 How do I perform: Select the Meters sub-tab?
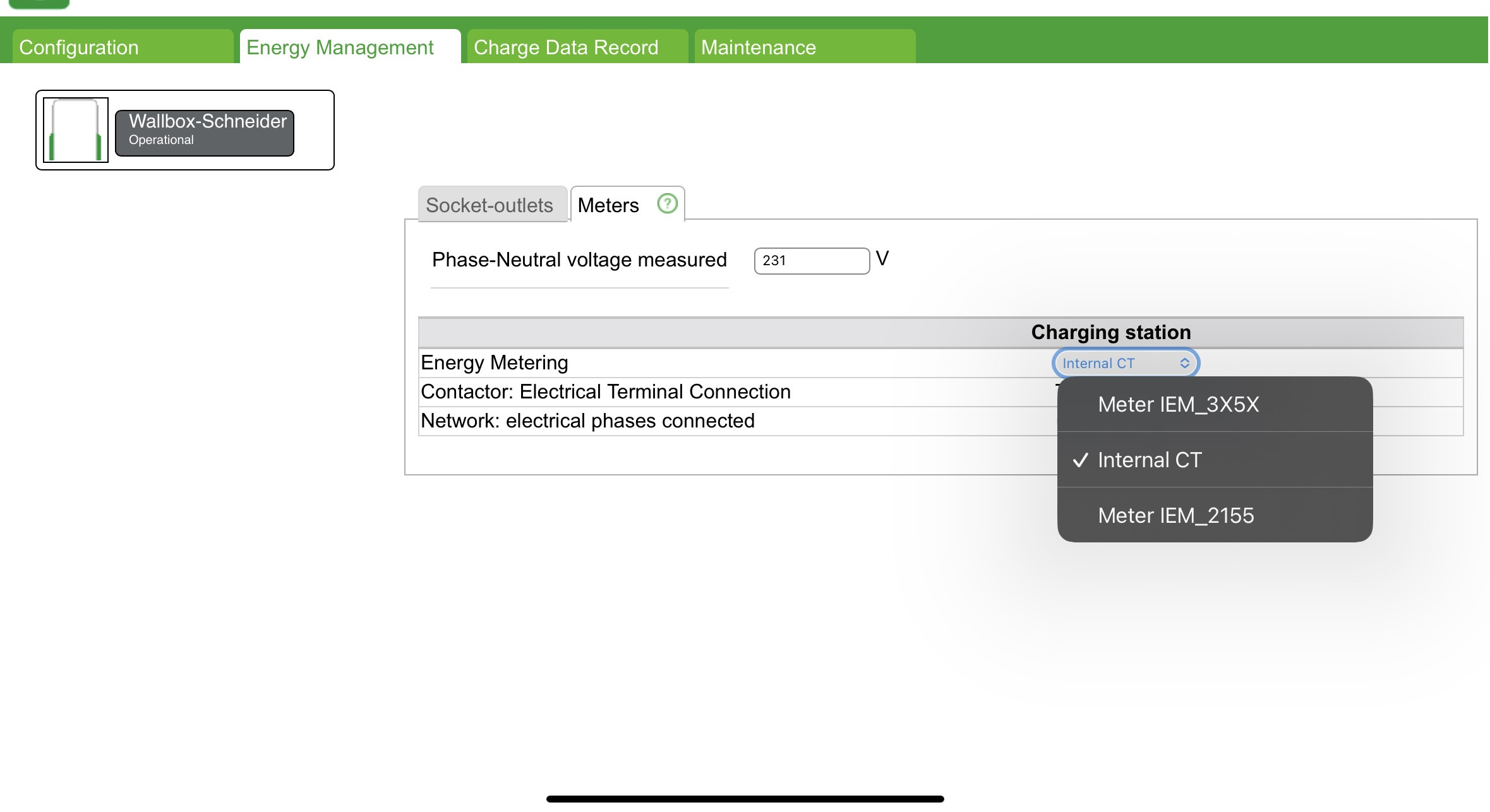(x=608, y=205)
